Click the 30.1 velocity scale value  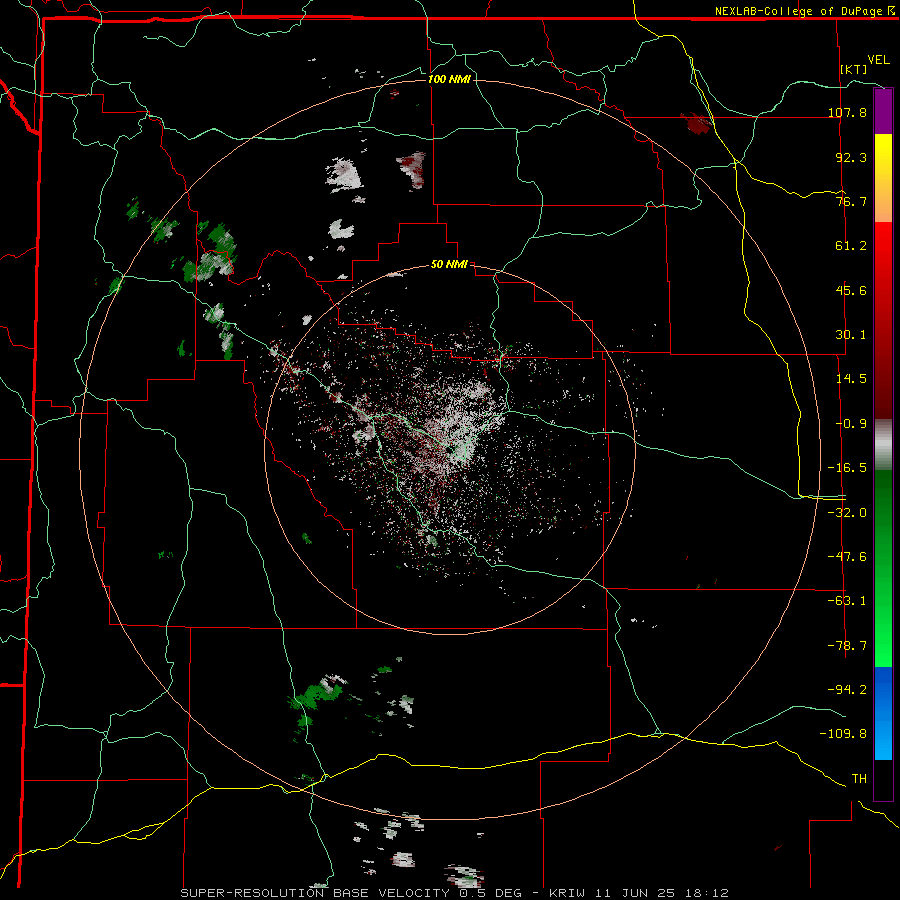[x=851, y=335]
